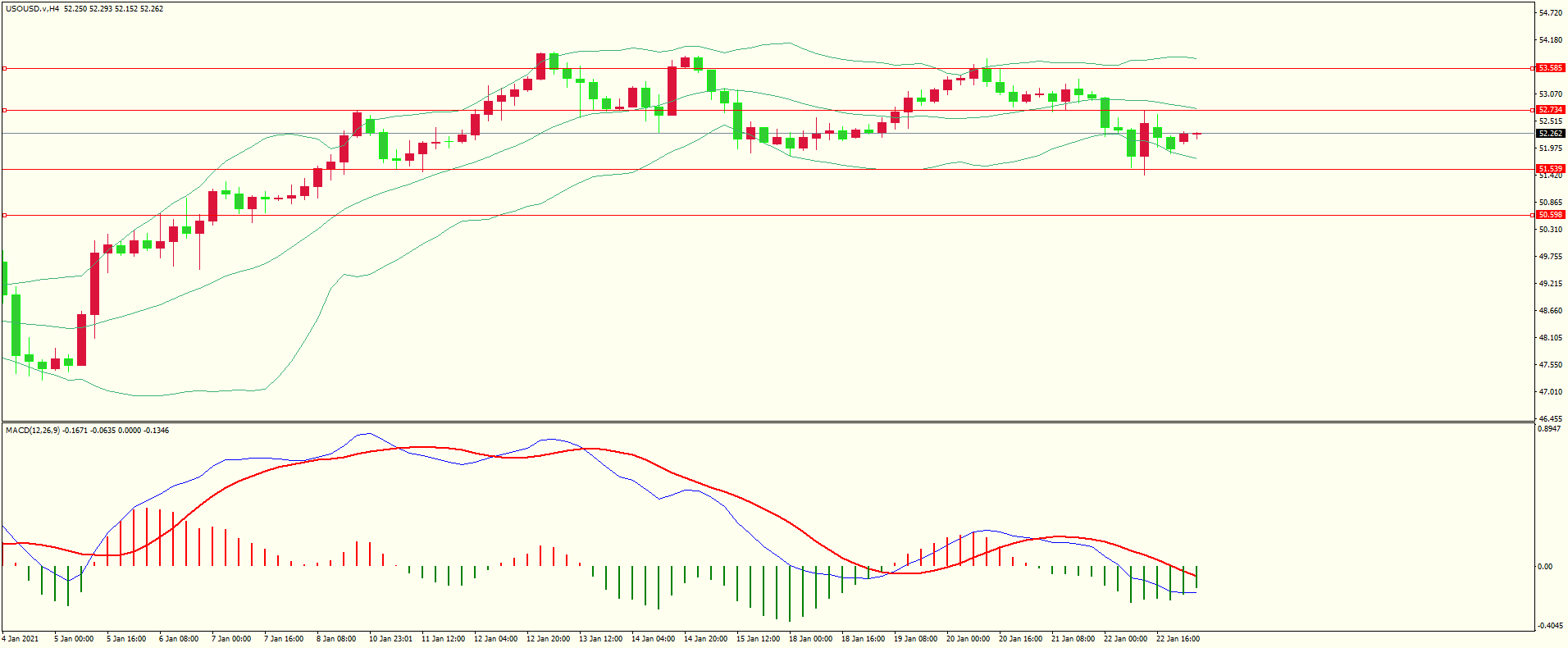Click the 18 Jan 00:00 time label
Viewport: 1568px width, 648px height.
click(810, 639)
